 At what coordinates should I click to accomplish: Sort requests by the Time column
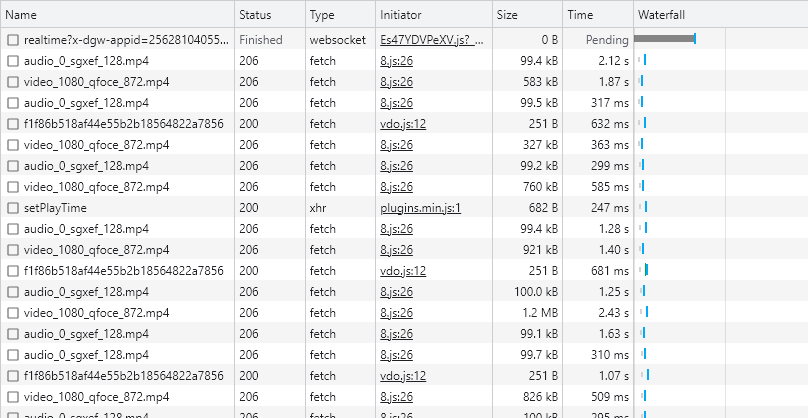click(x=580, y=15)
